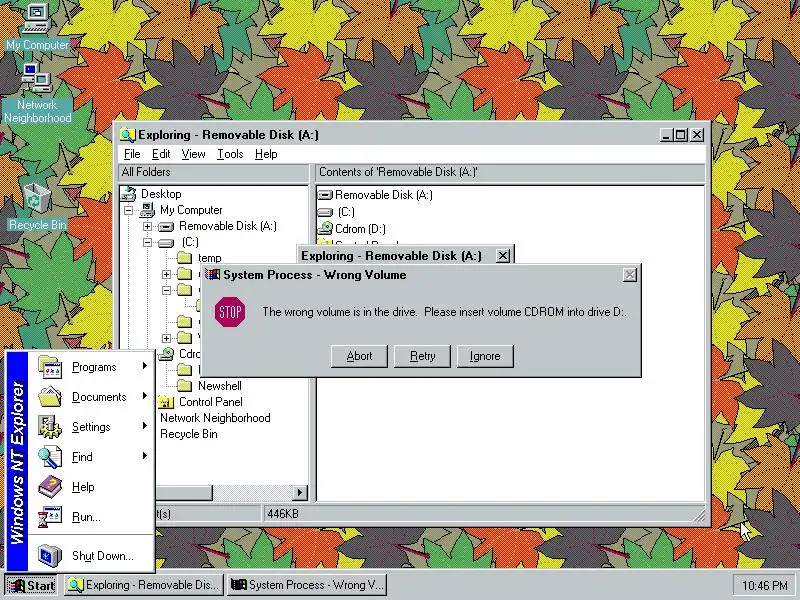The image size is (800, 600).
Task: Open the Tools menu in Explorer
Action: pos(230,154)
